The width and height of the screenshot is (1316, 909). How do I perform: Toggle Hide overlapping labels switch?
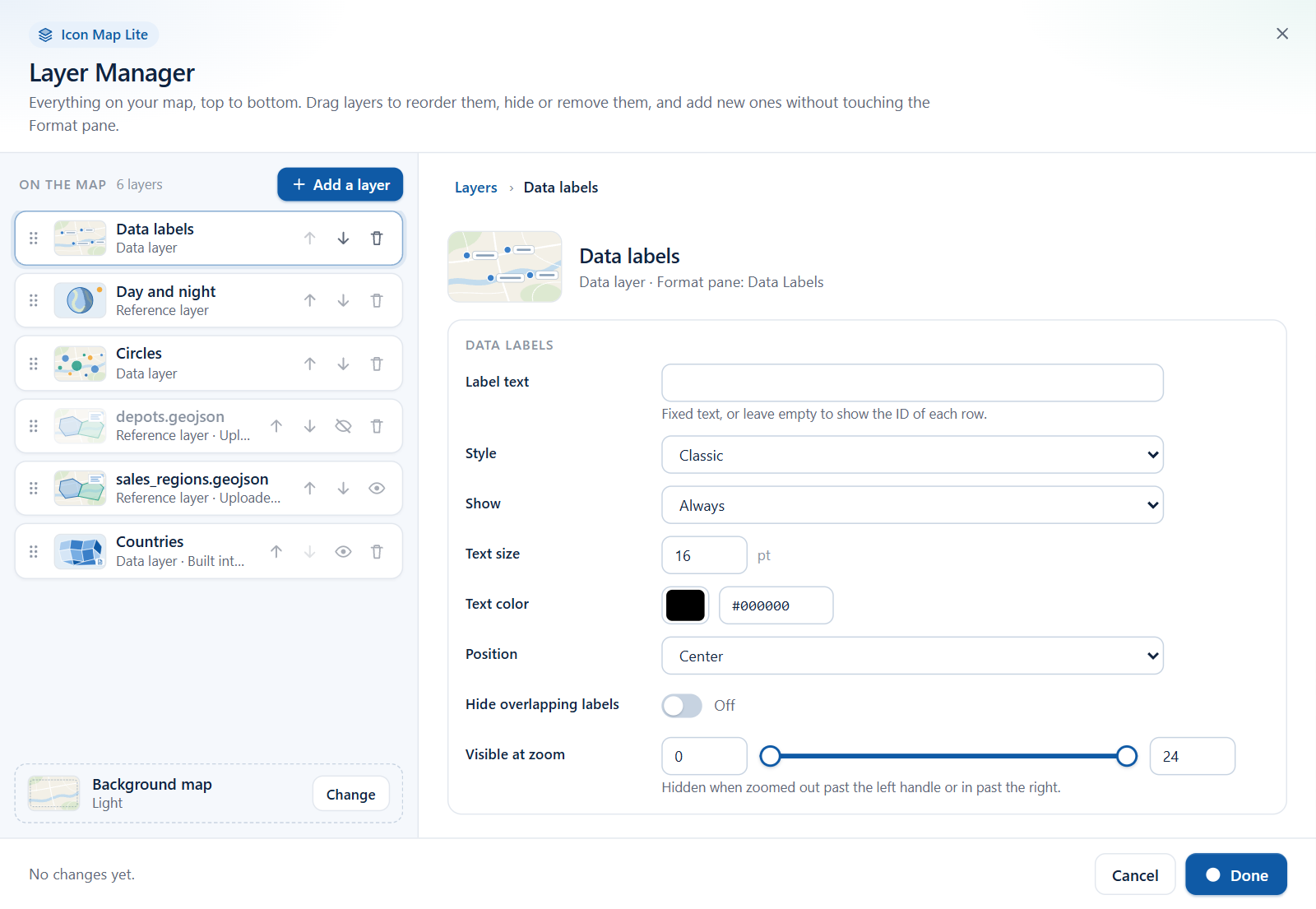[682, 706]
